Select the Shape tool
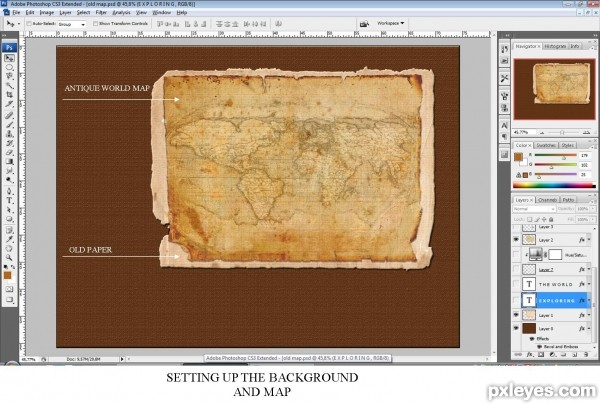The image size is (600, 404). tap(9, 219)
